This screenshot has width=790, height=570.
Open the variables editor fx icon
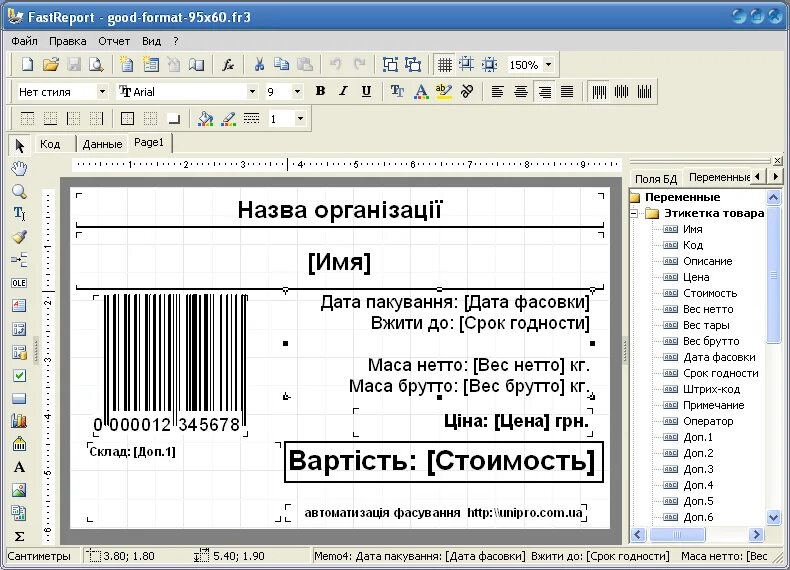pos(228,65)
